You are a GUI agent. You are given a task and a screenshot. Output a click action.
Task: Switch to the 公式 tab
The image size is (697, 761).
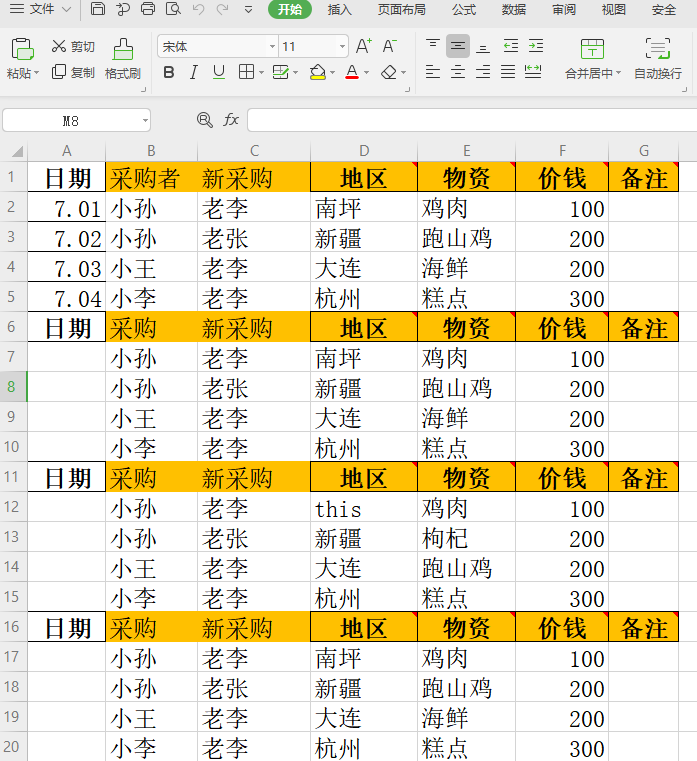[464, 9]
